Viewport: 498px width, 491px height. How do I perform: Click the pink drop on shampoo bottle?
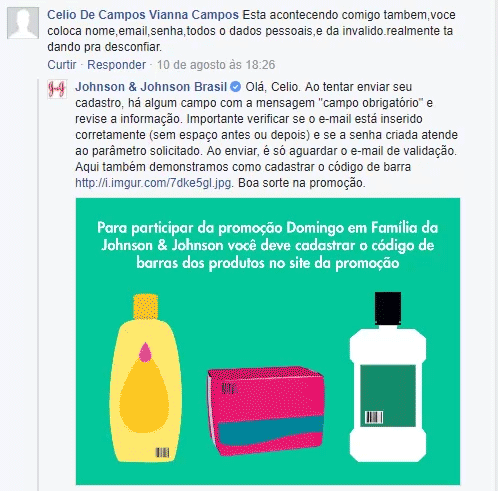tap(145, 352)
